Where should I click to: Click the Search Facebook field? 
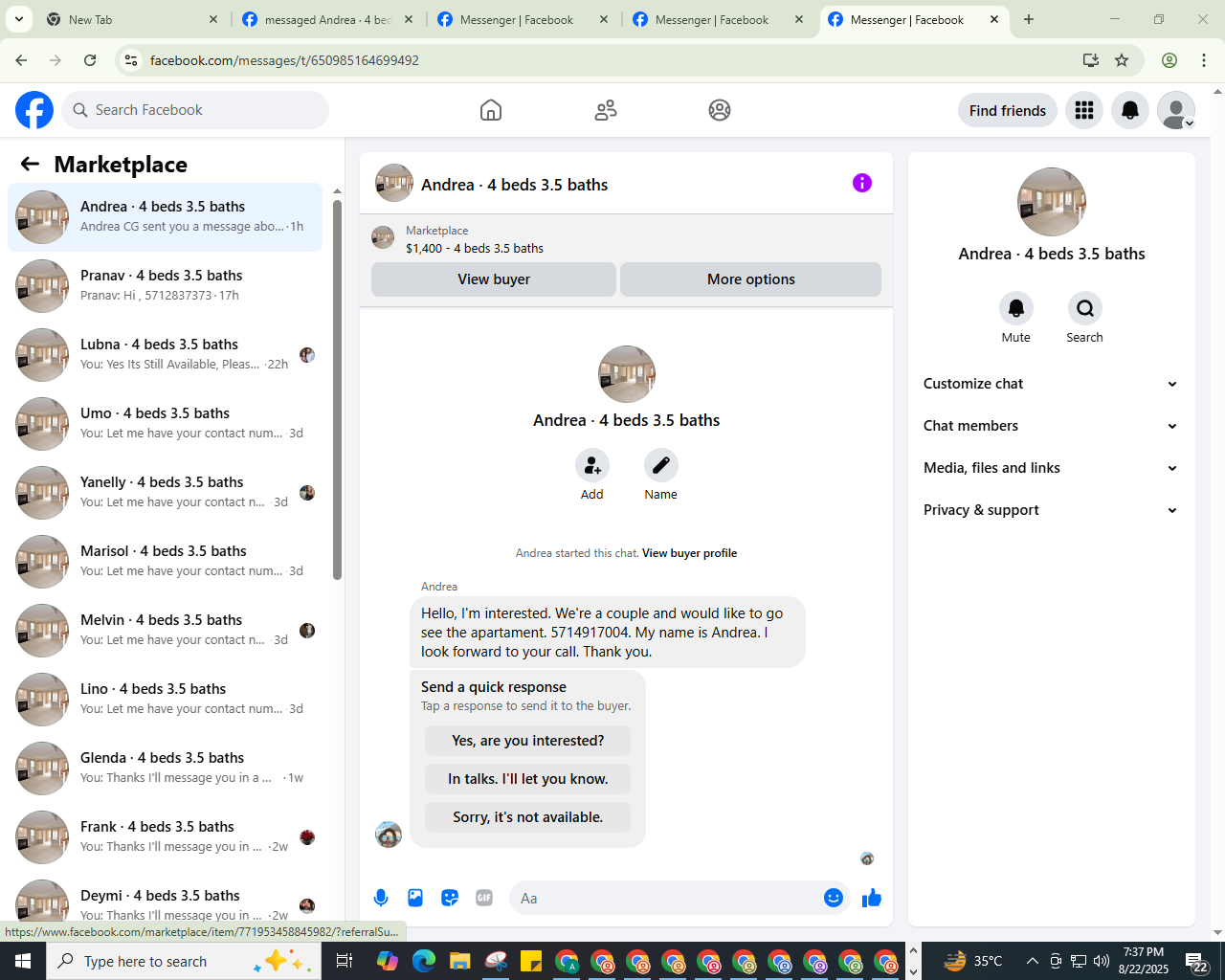[195, 110]
